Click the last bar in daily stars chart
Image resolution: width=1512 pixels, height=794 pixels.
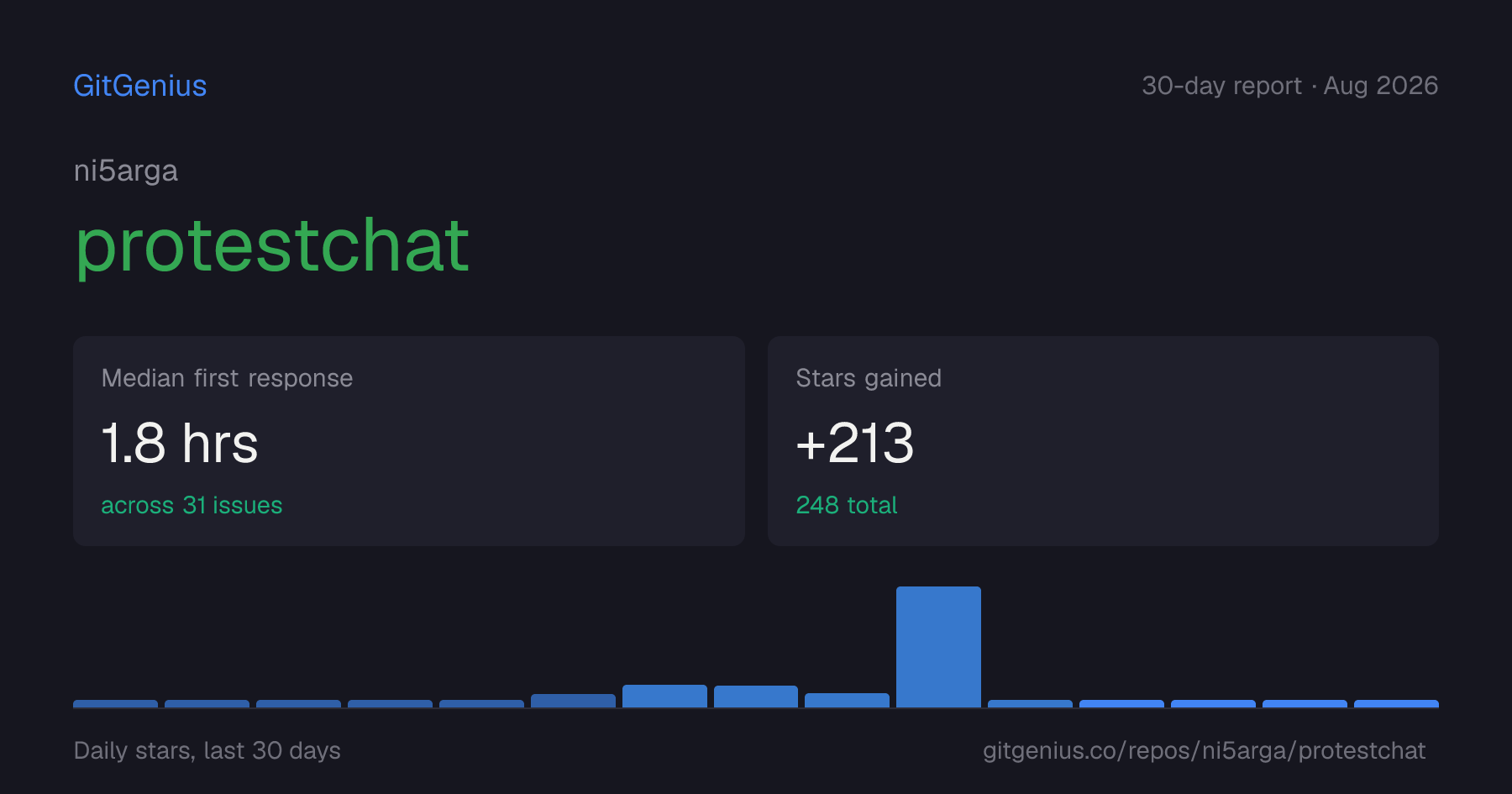click(1396, 703)
